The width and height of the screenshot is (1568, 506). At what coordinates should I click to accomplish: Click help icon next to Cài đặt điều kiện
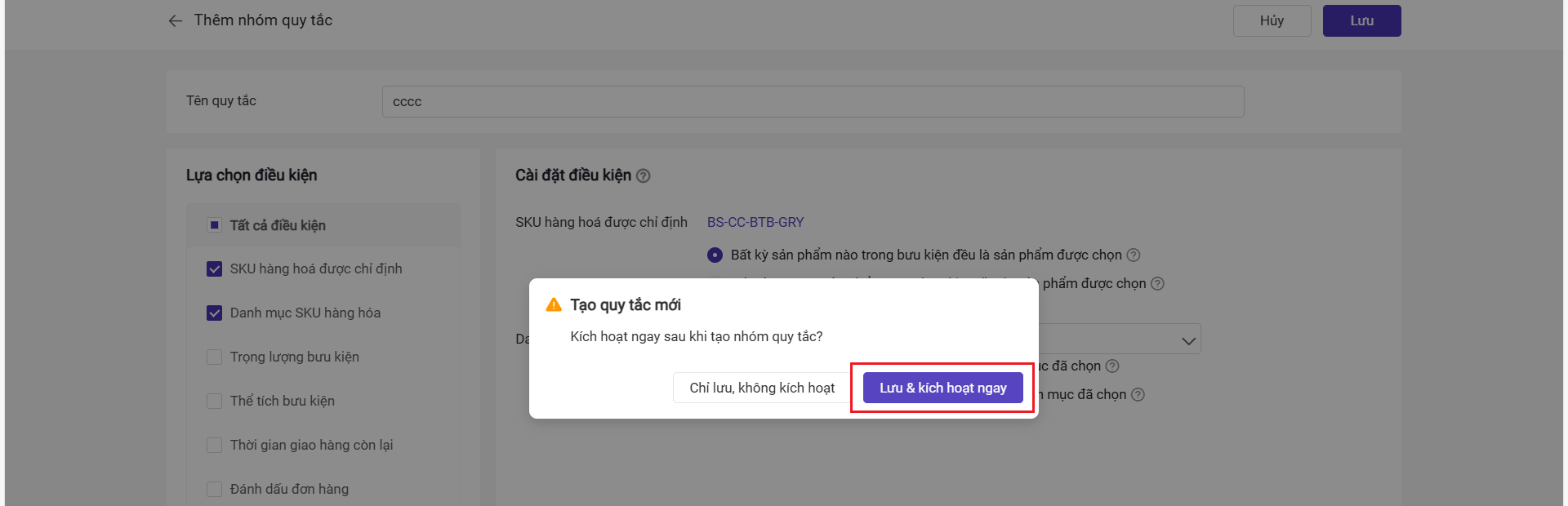[644, 176]
